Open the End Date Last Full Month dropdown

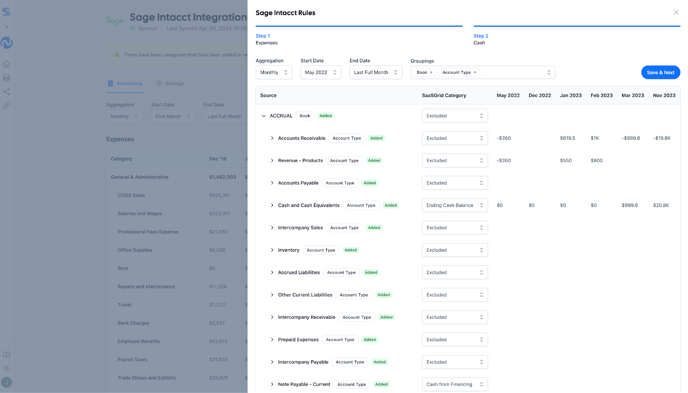(376, 72)
